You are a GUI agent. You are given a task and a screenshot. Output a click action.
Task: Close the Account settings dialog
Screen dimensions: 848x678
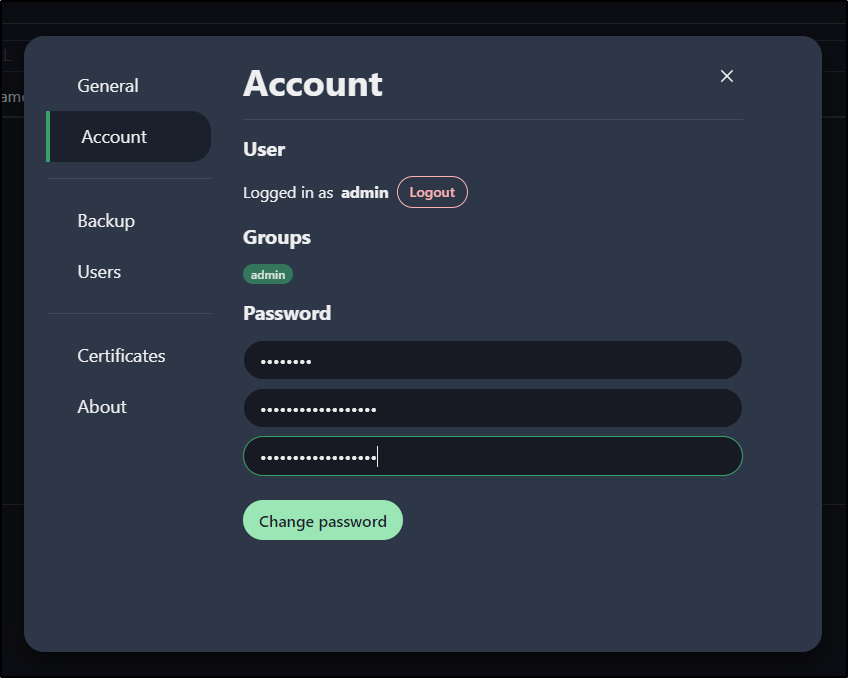[726, 76]
